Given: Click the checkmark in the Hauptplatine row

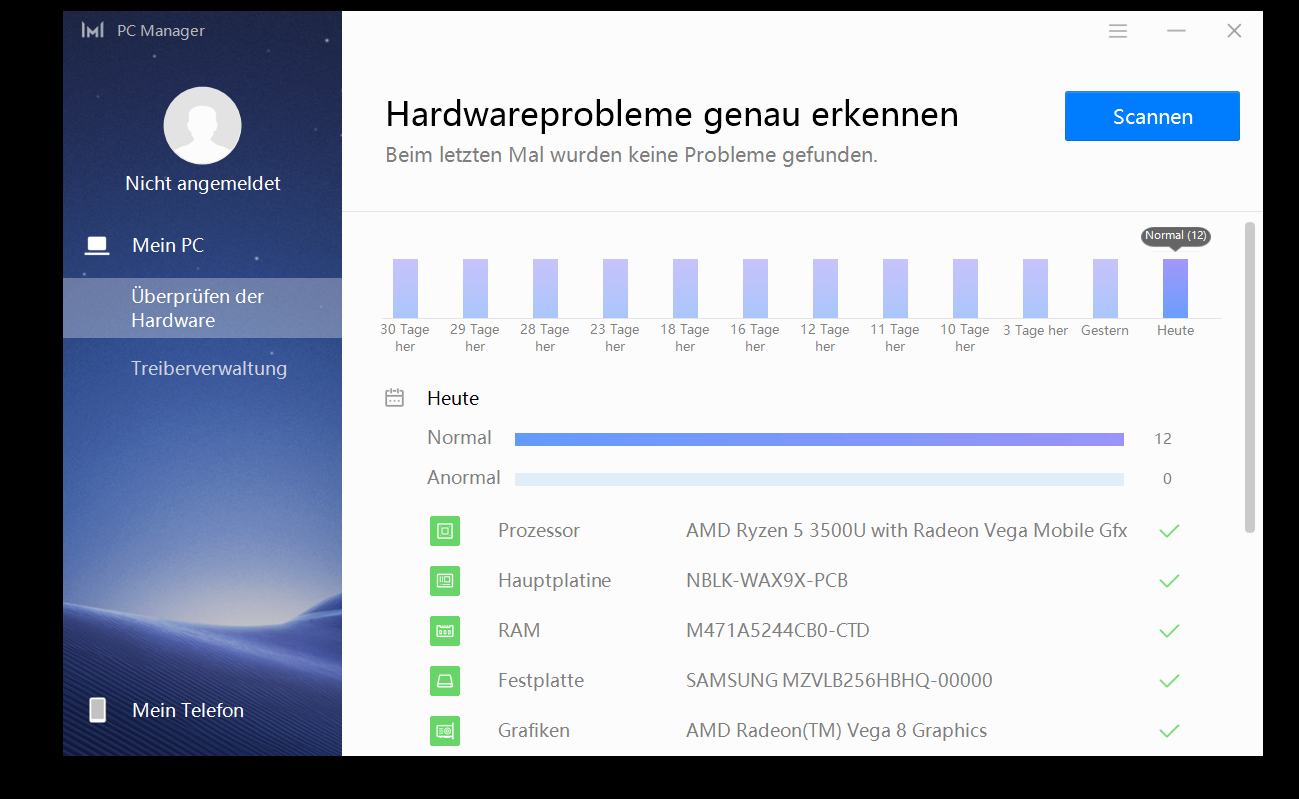Looking at the screenshot, I should pyautogui.click(x=1169, y=581).
